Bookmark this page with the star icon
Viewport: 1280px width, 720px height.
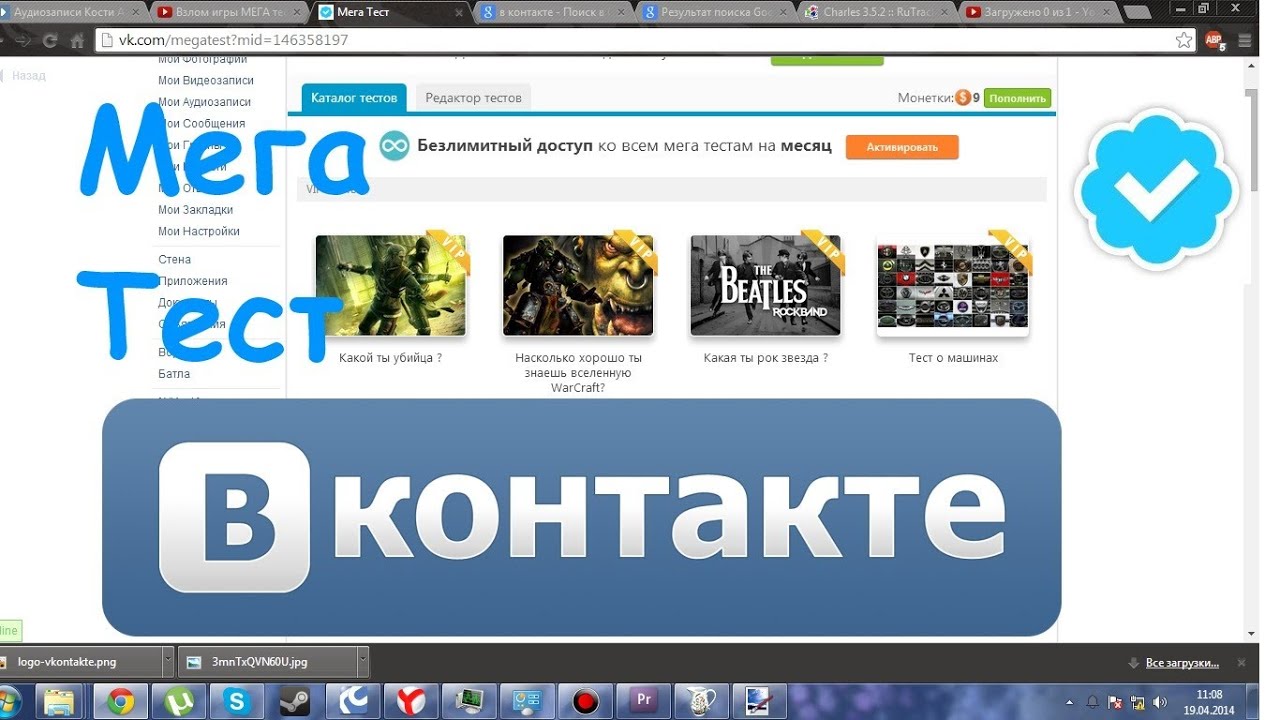point(1184,41)
